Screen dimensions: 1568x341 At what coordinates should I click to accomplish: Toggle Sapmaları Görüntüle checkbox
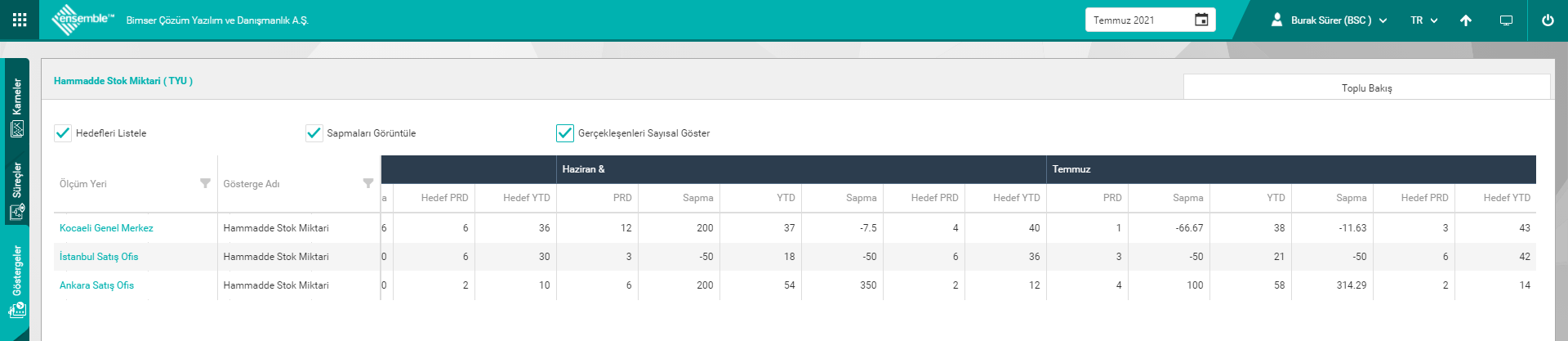tap(314, 132)
